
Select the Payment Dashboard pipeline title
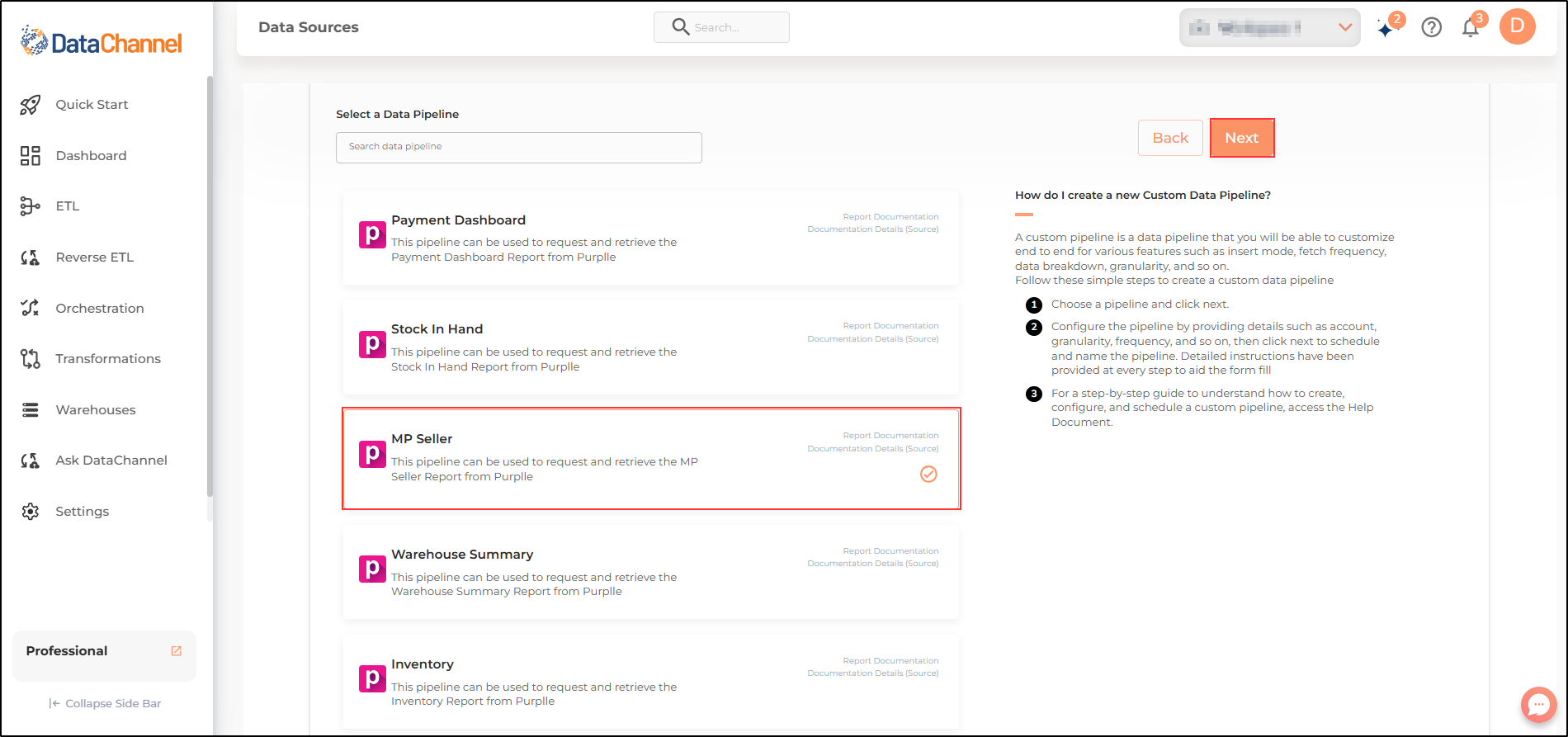point(458,220)
